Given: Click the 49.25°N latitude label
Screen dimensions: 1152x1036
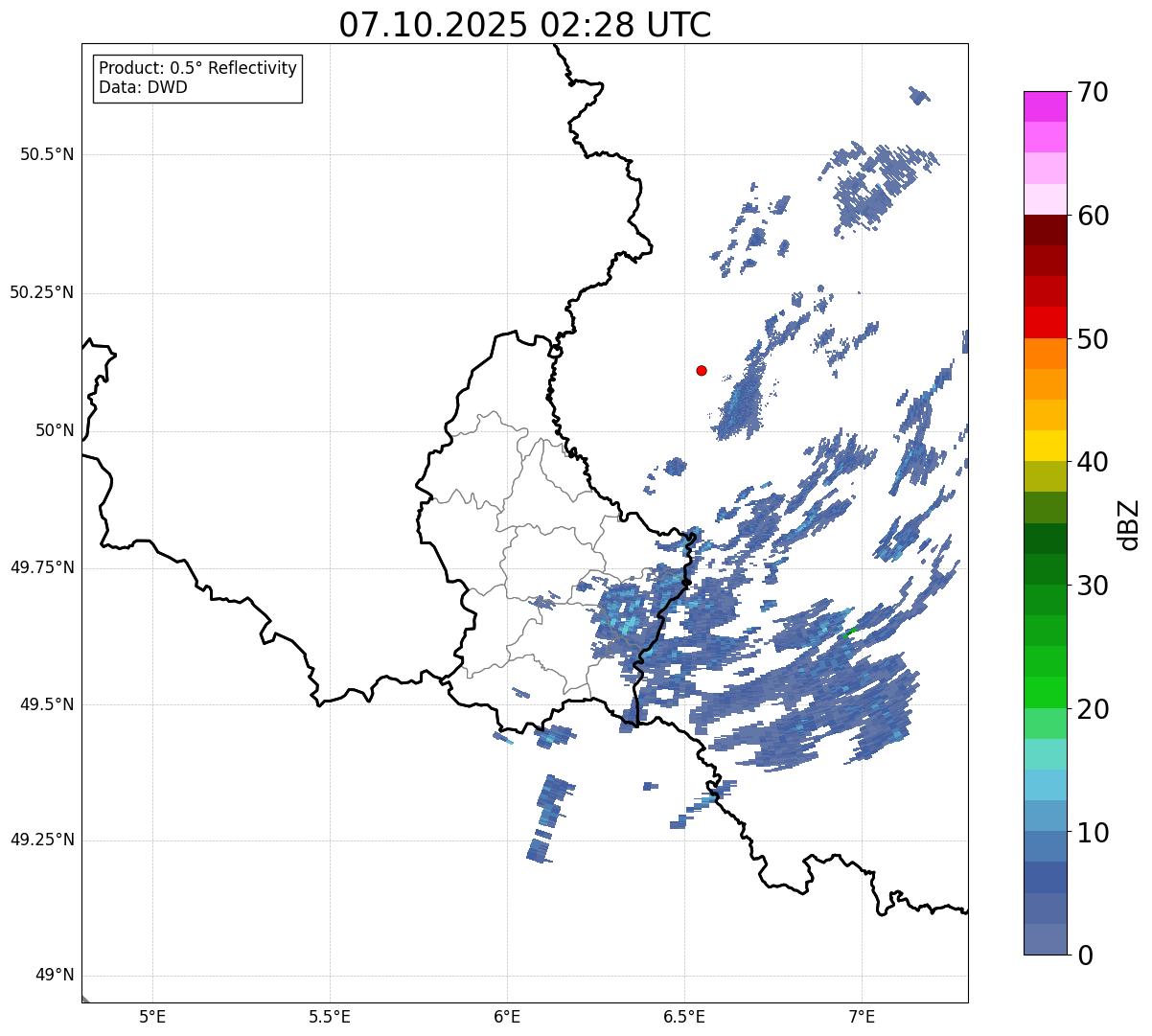Looking at the screenshot, I should tap(41, 840).
